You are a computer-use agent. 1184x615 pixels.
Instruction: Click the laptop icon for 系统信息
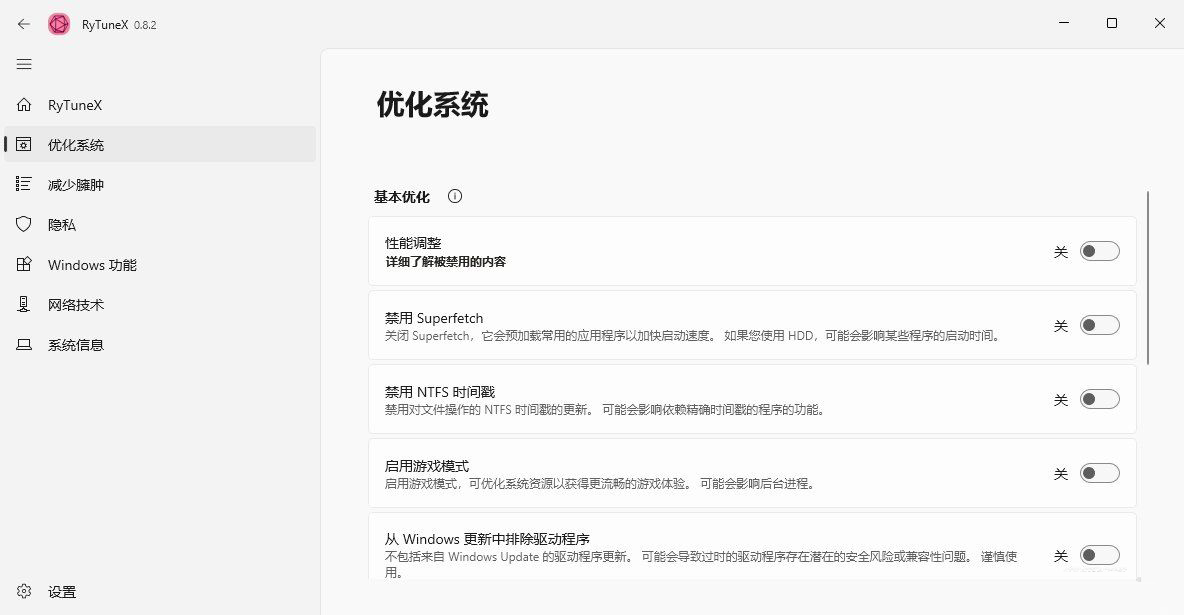tap(24, 345)
